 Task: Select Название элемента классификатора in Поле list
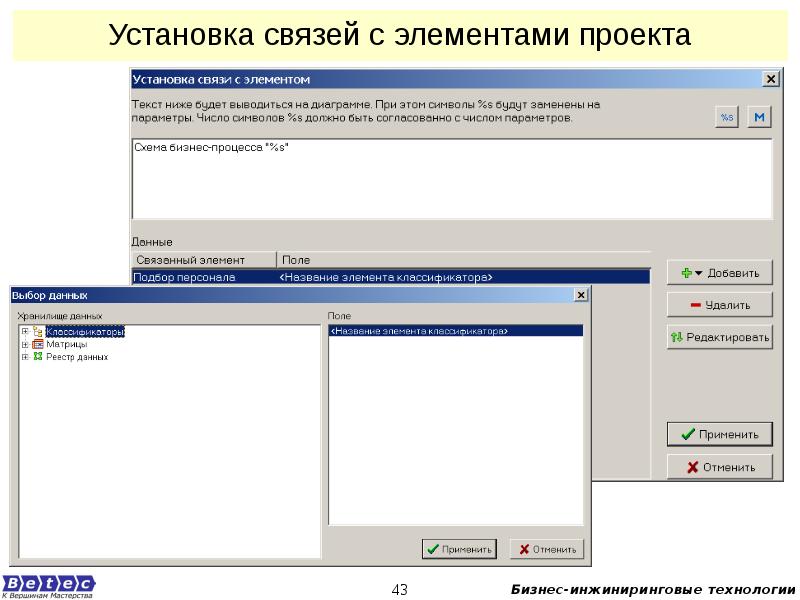tap(455, 330)
